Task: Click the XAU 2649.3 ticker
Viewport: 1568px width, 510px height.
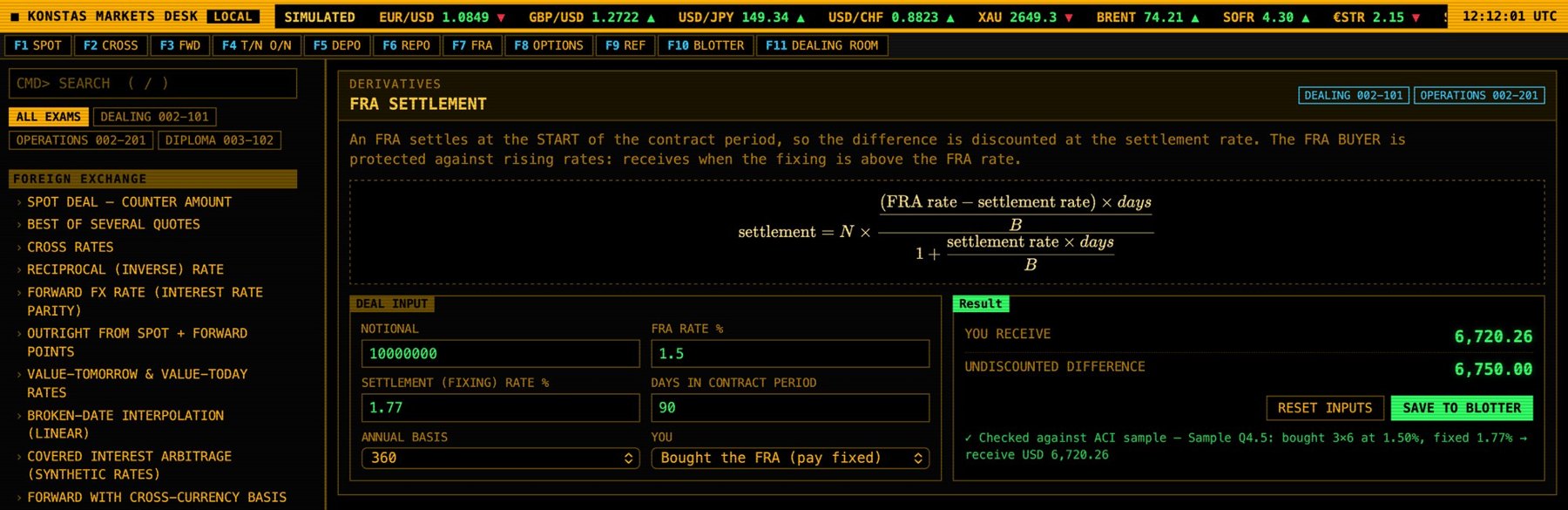Action: coord(1025,17)
